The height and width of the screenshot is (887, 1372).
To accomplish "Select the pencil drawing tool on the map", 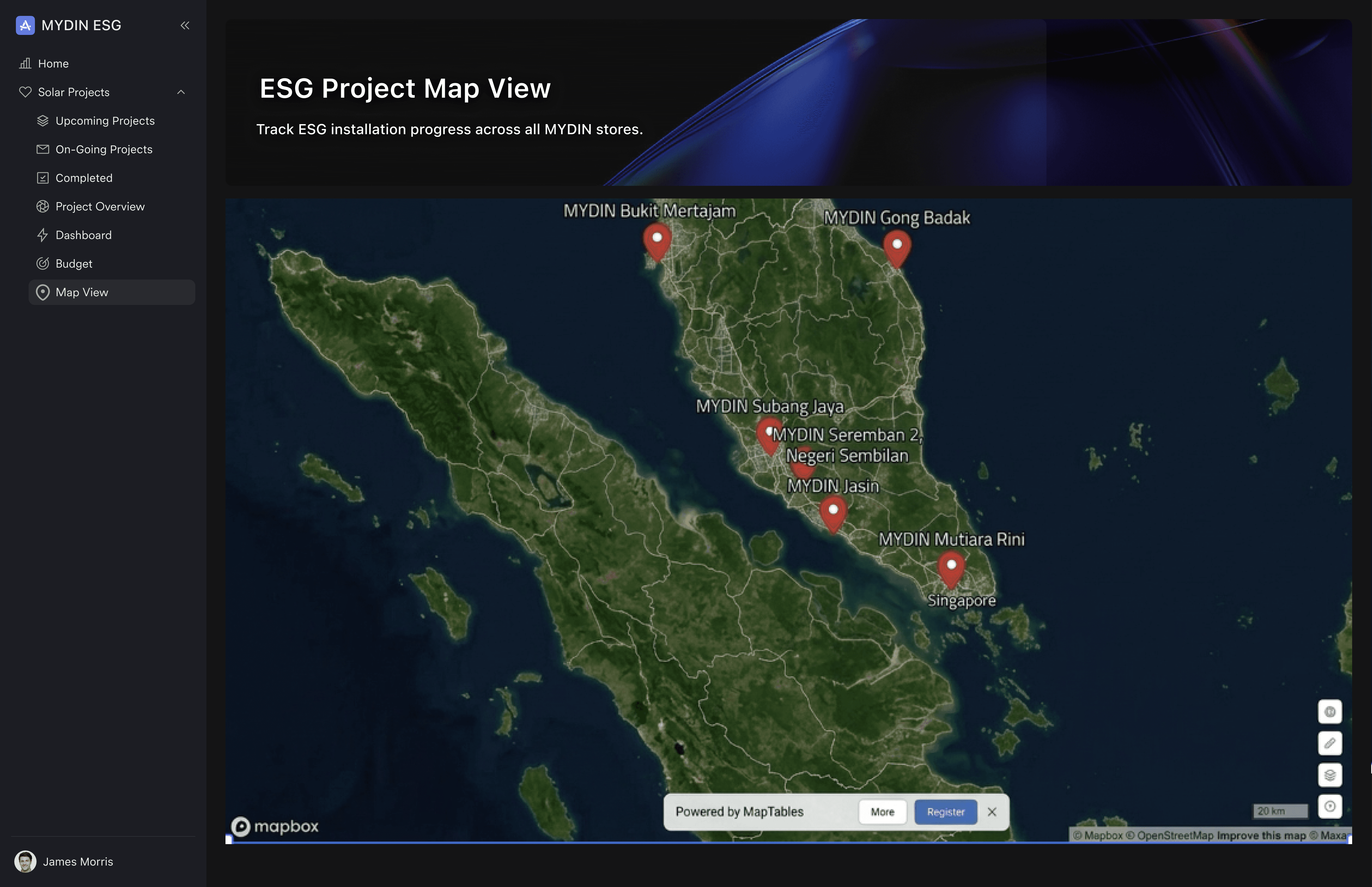I will [x=1330, y=743].
